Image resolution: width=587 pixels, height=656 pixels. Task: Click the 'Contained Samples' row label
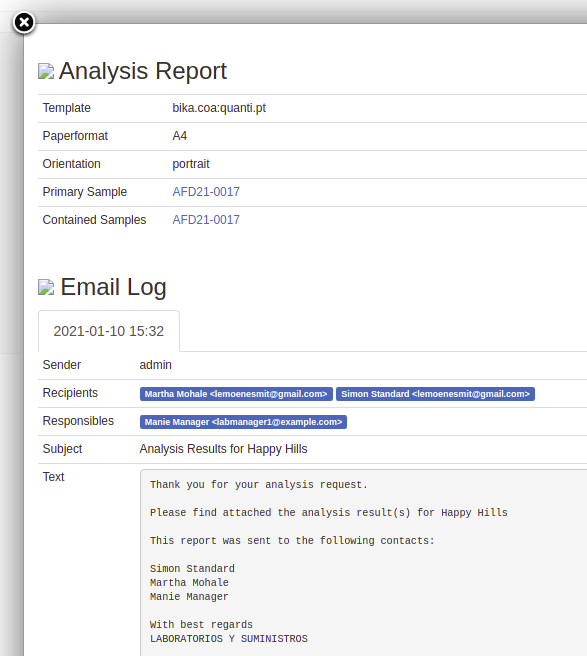[94, 220]
